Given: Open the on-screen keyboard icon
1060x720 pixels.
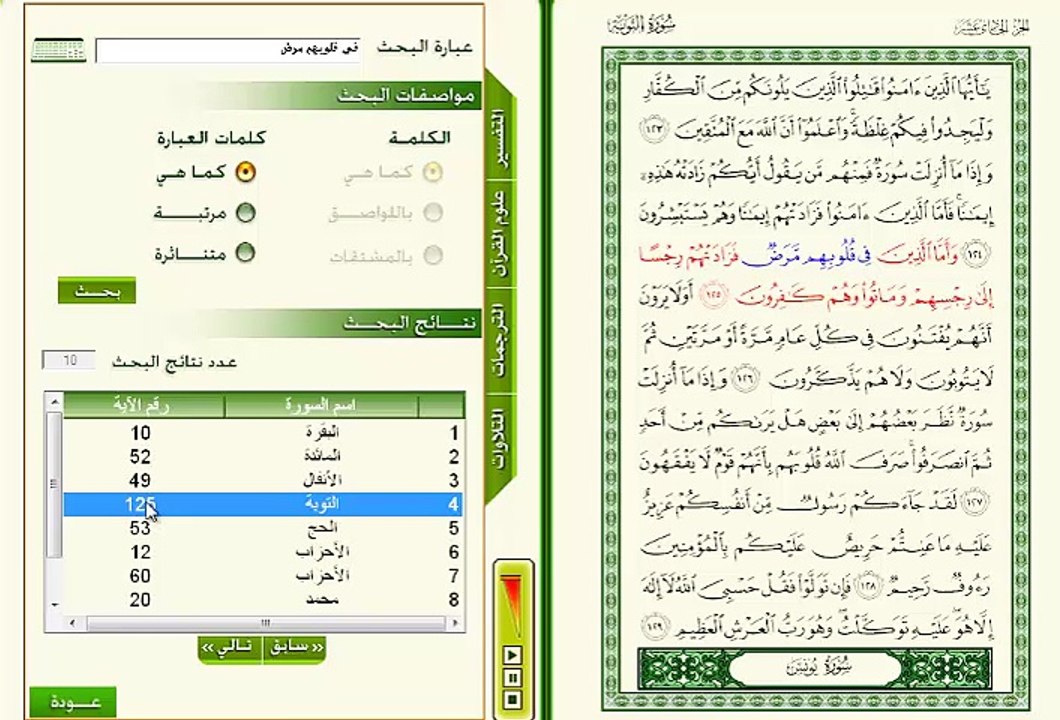Looking at the screenshot, I should click(58, 50).
